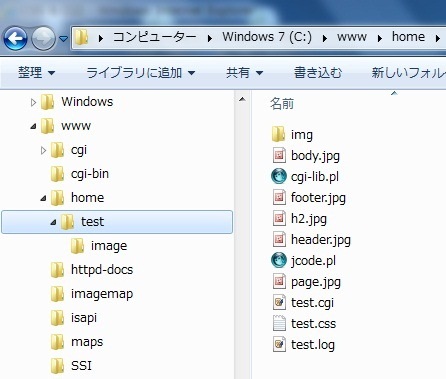Click the file name text test.log
The width and height of the screenshot is (446, 379).
point(313,345)
